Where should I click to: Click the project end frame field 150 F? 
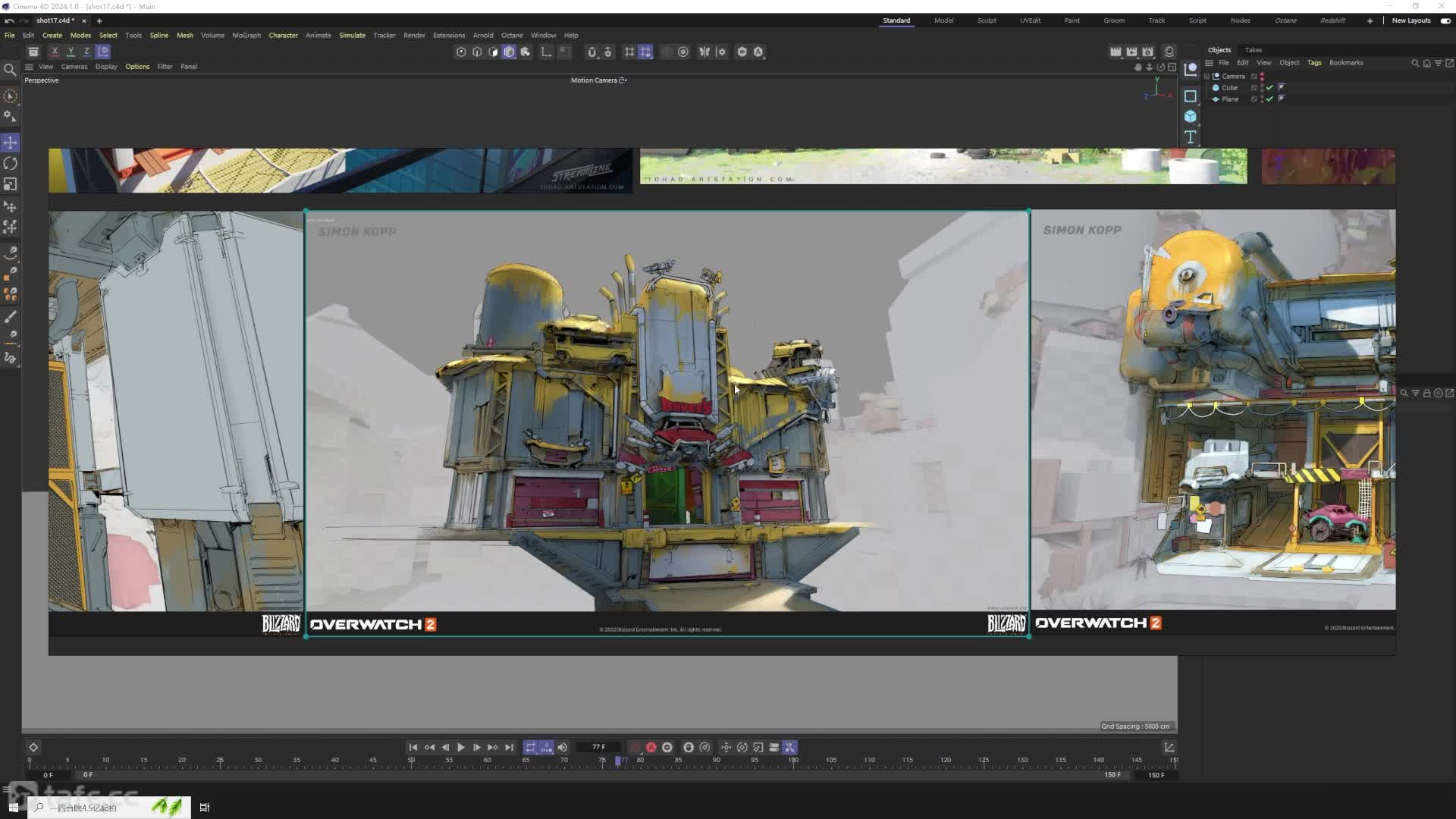[x=1156, y=775]
